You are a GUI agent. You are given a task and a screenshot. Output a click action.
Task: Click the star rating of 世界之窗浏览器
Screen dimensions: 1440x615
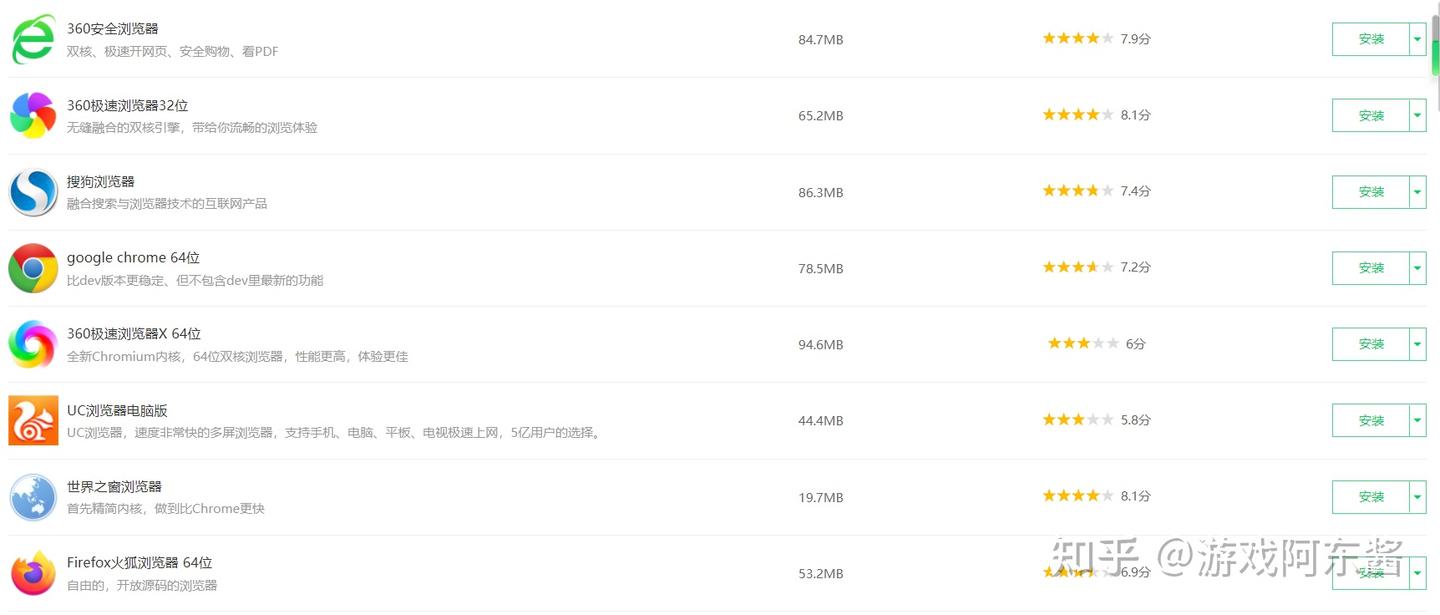pos(1078,496)
